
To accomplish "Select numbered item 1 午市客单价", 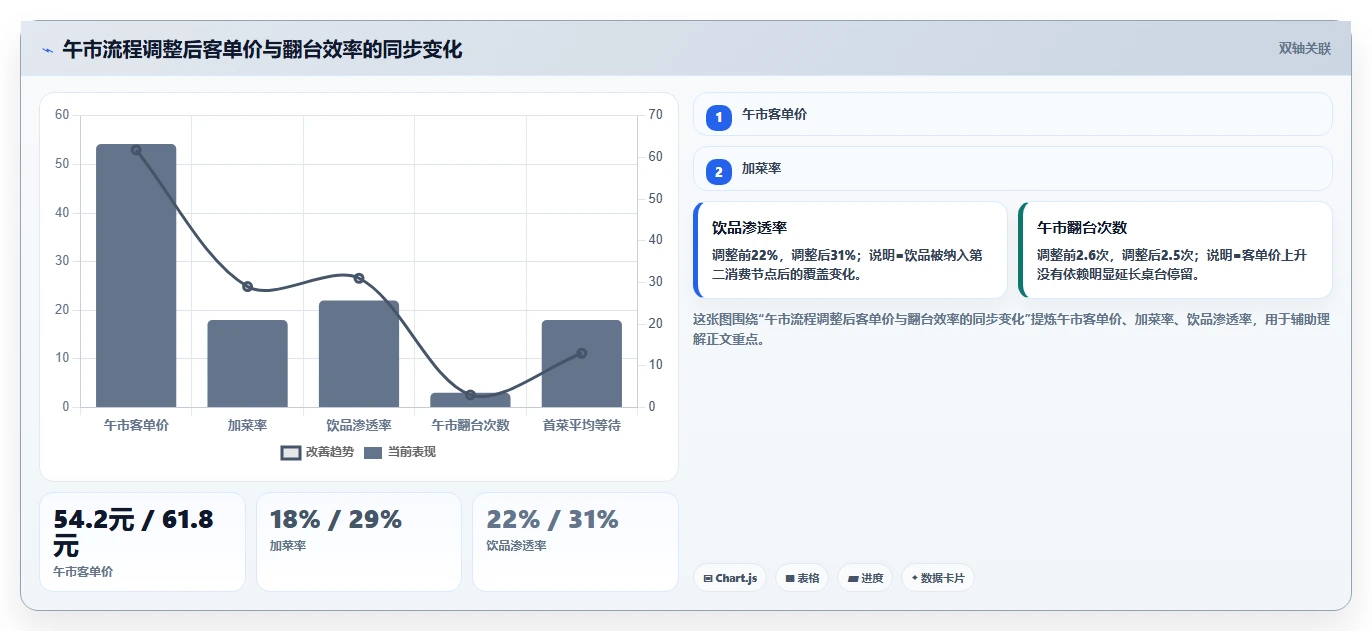I will (1012, 114).
